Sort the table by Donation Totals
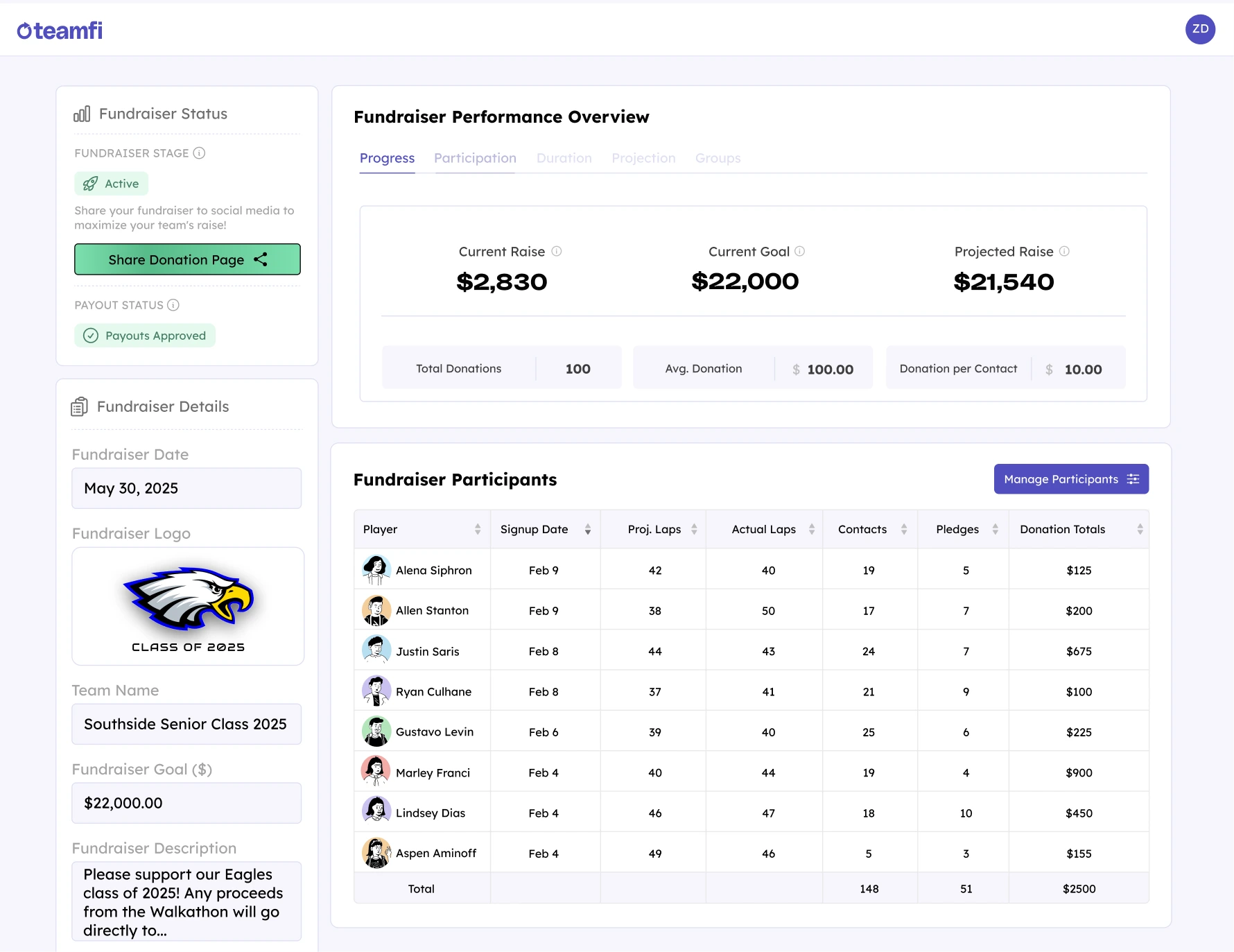This screenshot has height=952, width=1234. [1141, 529]
